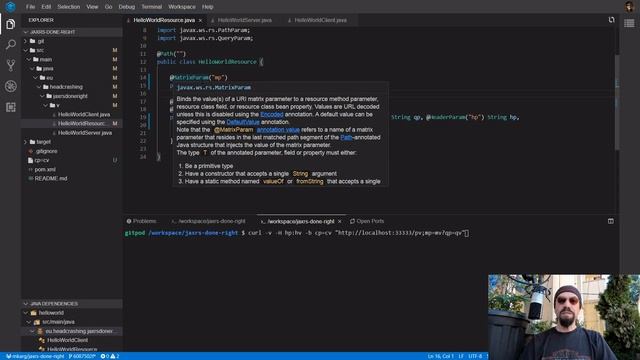Viewport: 640px width, 360px height.
Task: Open the File menu
Action: pos(30,7)
